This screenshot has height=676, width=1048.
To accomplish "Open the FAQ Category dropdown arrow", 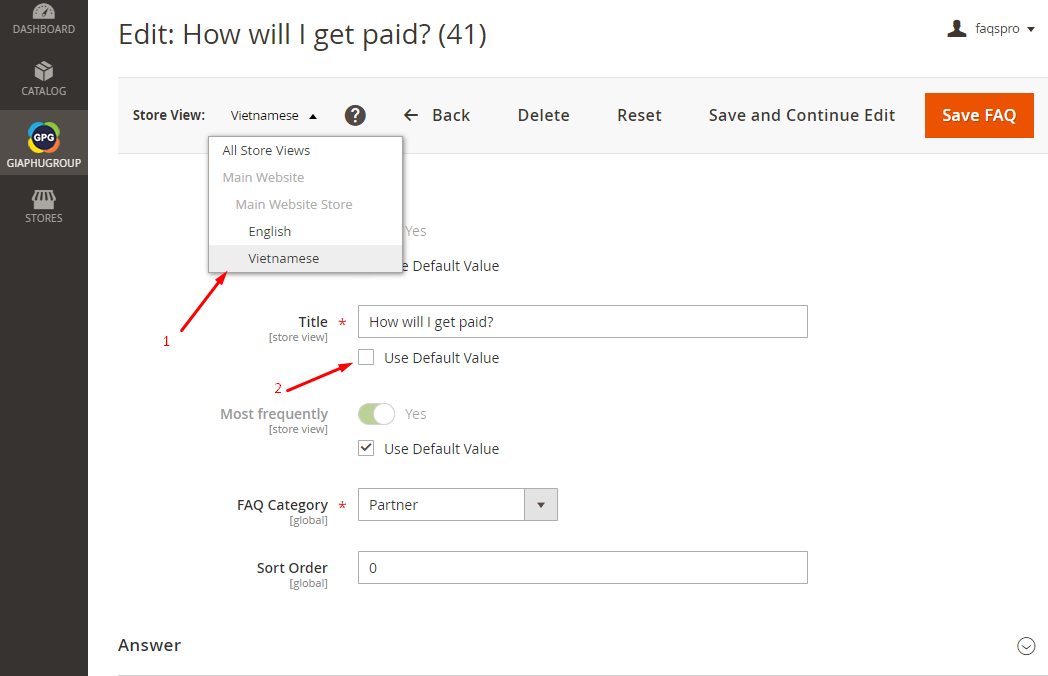I will [x=541, y=505].
